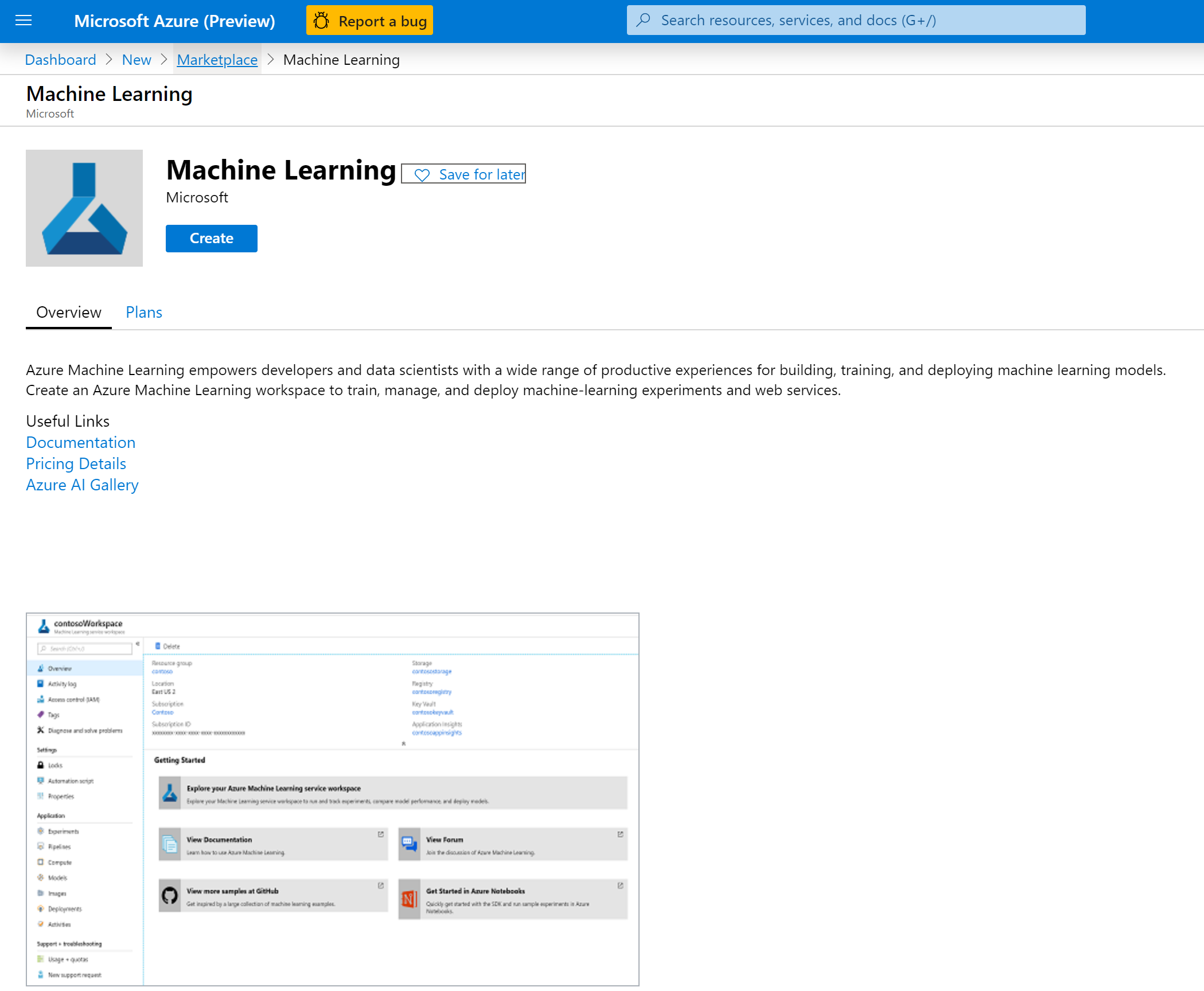Create the Machine Learning resource
Viewport: 1204px width, 991px height.
pyautogui.click(x=211, y=238)
